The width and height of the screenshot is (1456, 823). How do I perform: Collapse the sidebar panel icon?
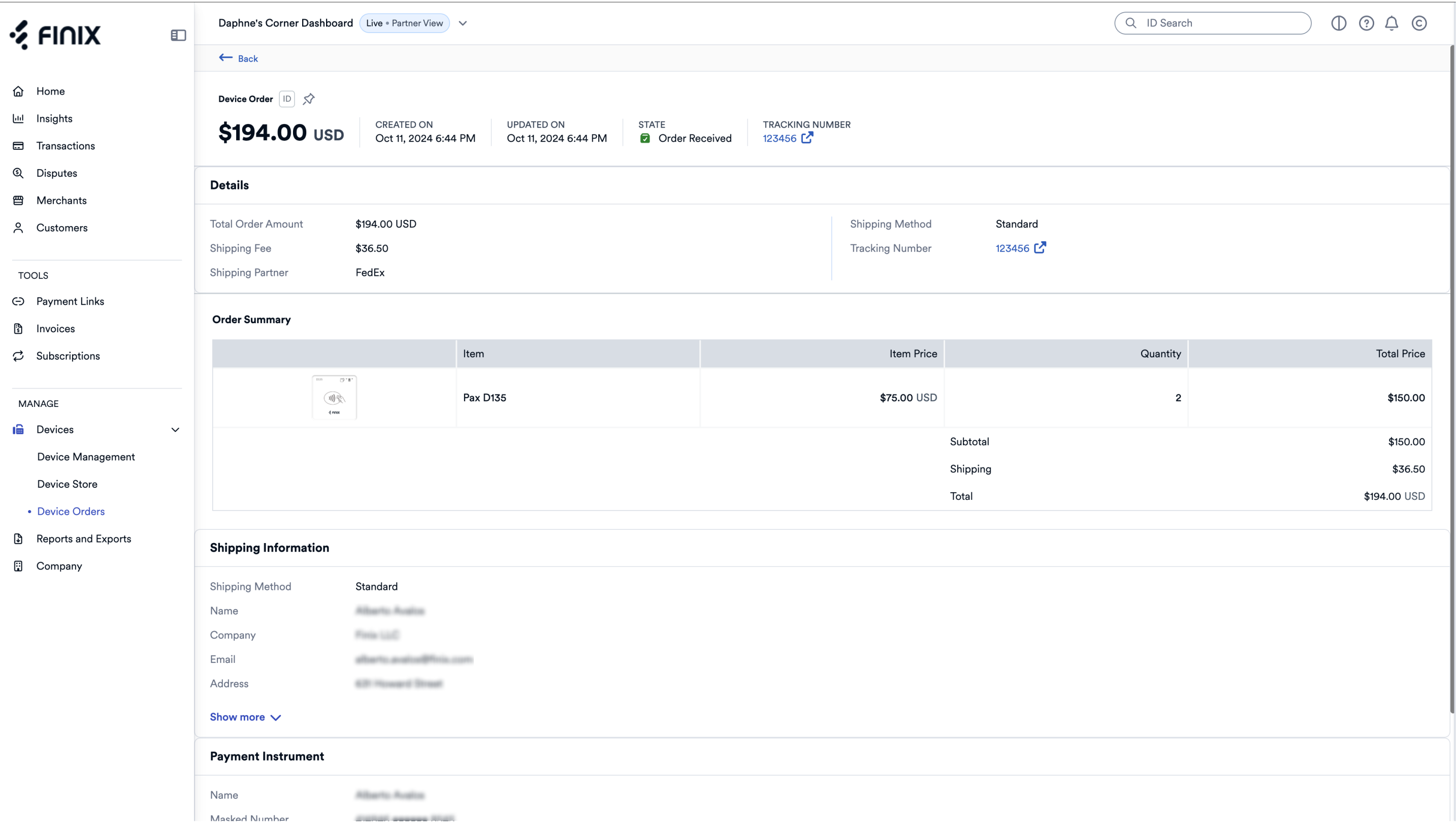178,35
